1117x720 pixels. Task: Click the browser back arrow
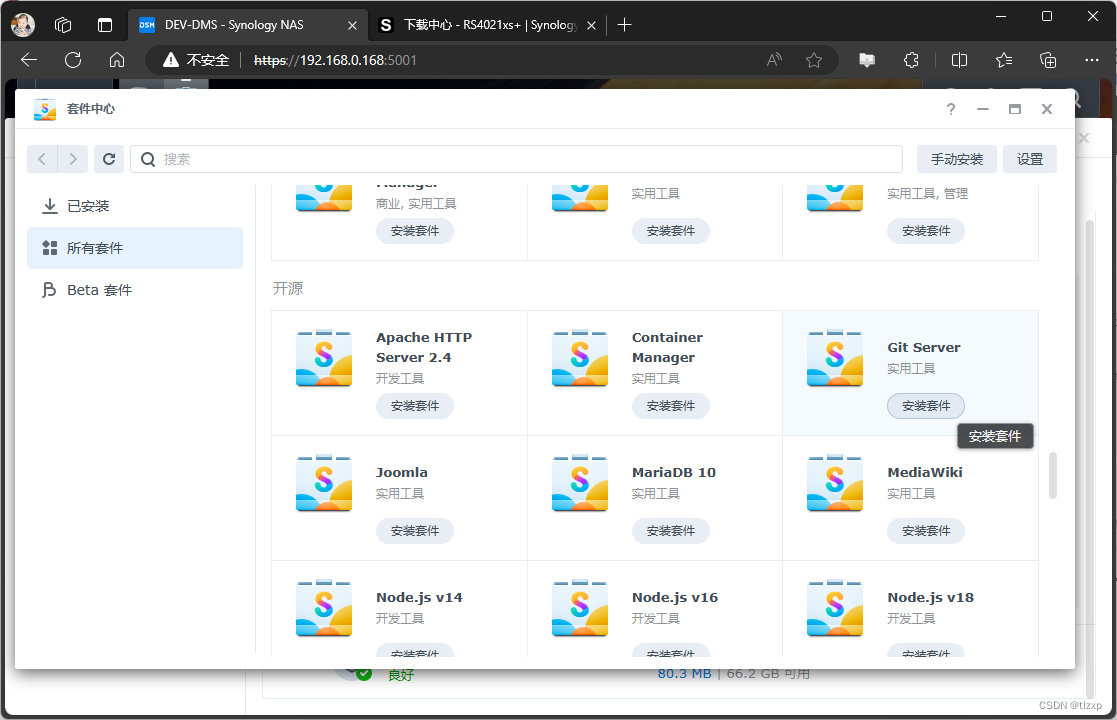pyautogui.click(x=29, y=61)
